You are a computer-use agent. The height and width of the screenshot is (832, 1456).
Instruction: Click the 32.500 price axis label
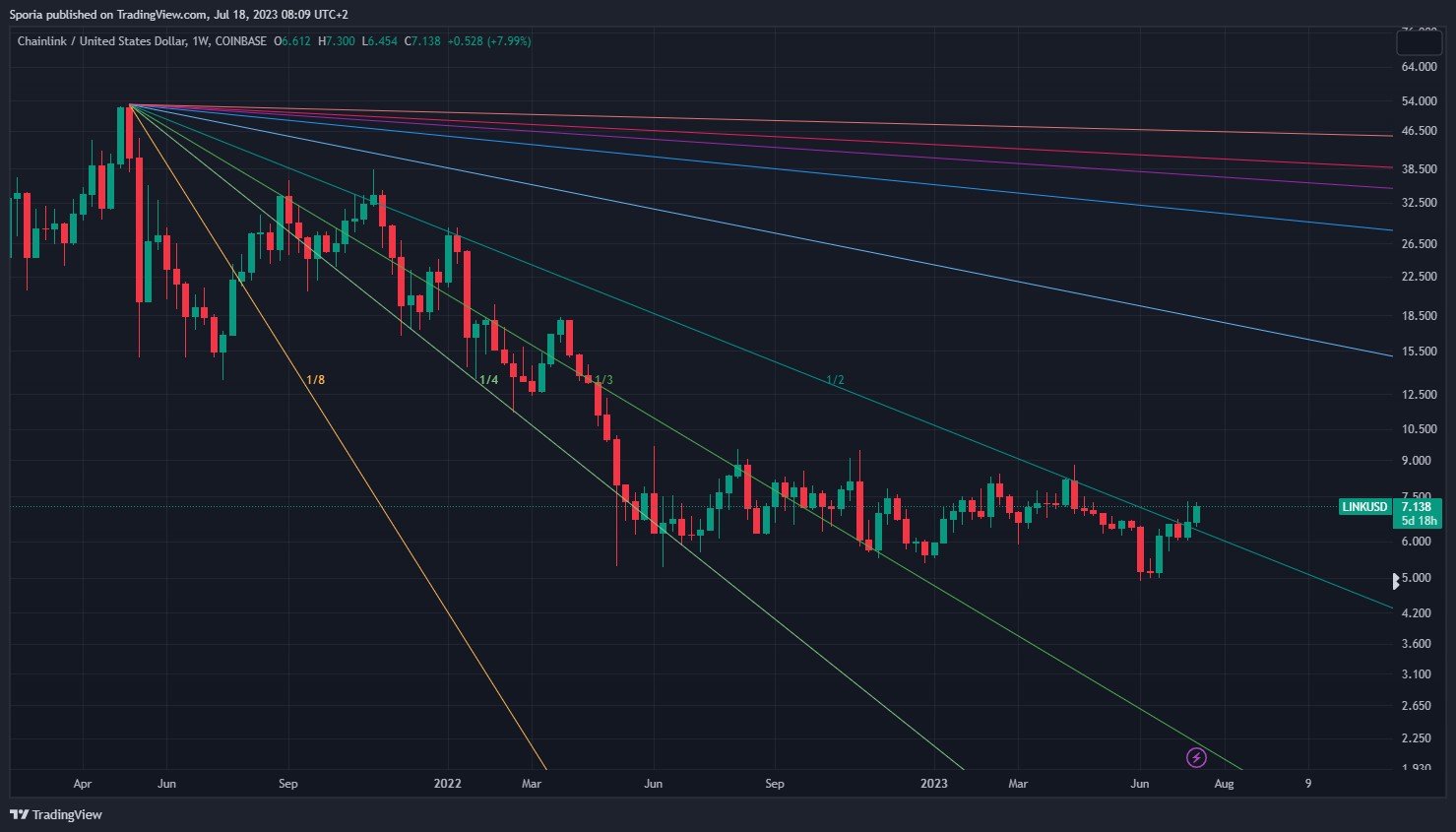coord(1419,203)
